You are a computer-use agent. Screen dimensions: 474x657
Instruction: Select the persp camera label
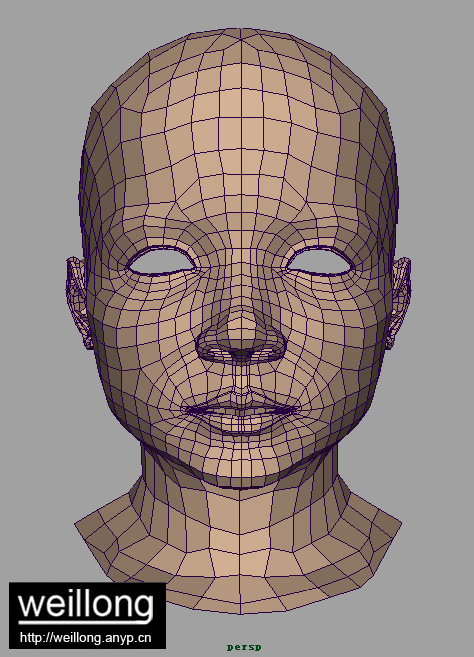click(x=244, y=647)
